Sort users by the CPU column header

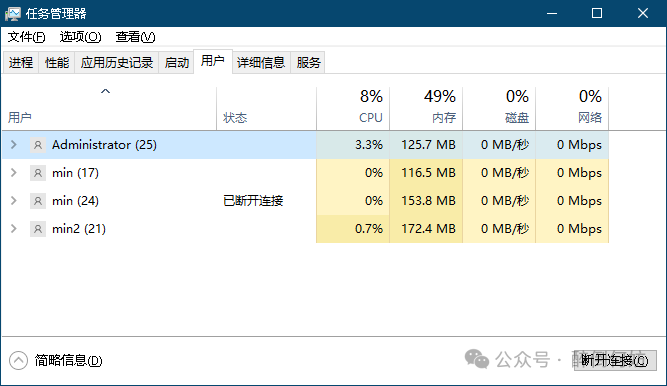[x=353, y=109]
